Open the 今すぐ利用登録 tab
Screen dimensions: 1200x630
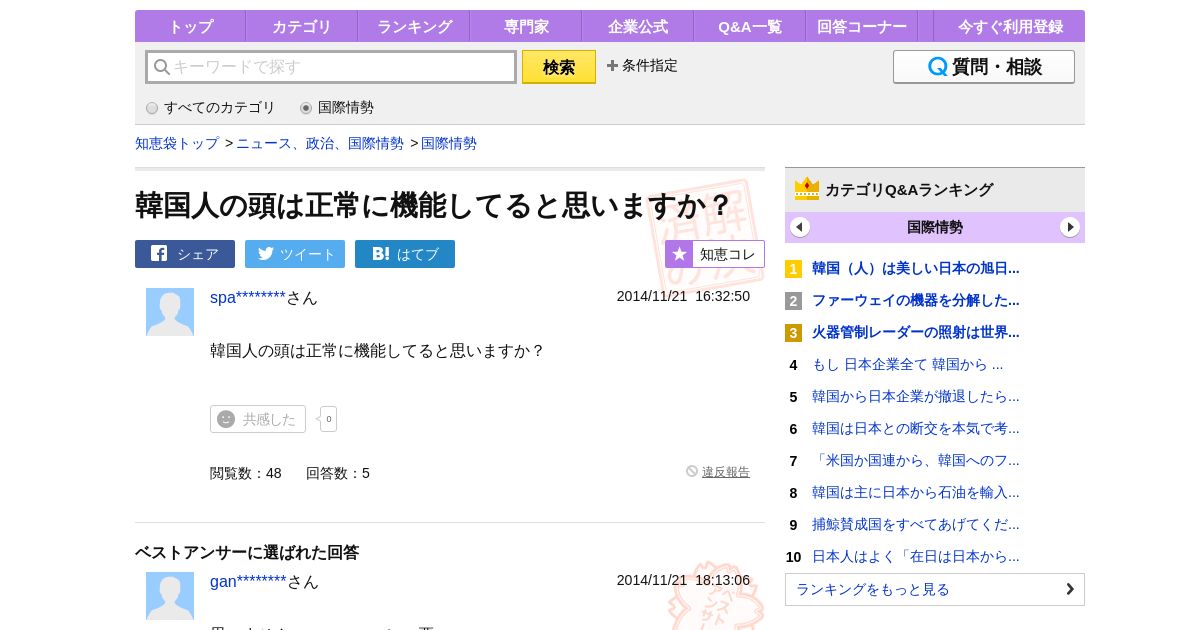tap(1010, 26)
